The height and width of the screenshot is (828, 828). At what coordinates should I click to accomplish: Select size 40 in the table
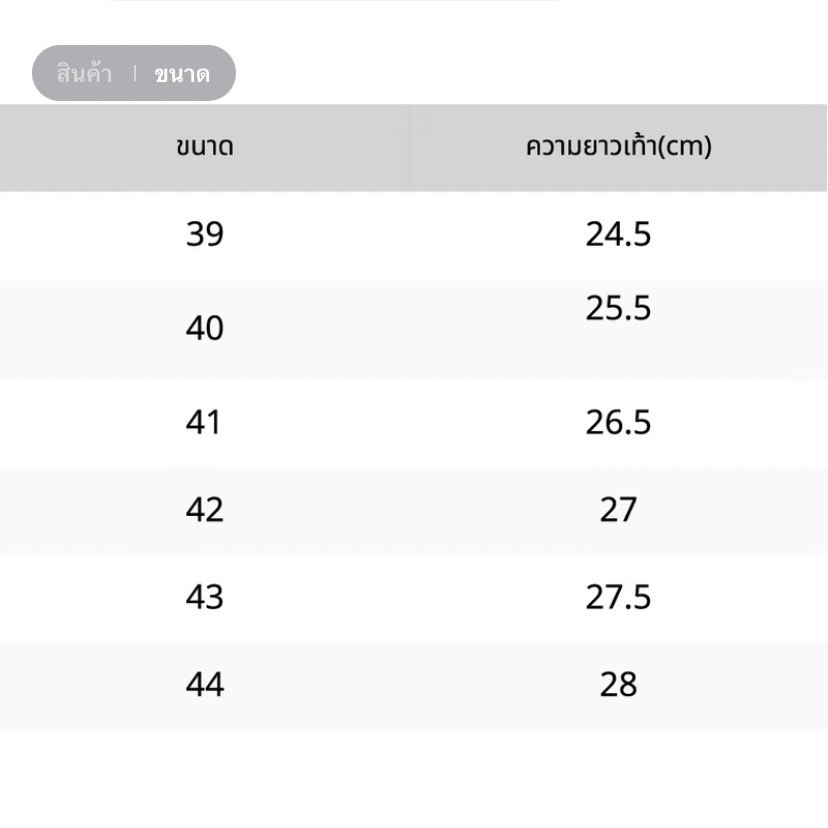[x=205, y=328]
